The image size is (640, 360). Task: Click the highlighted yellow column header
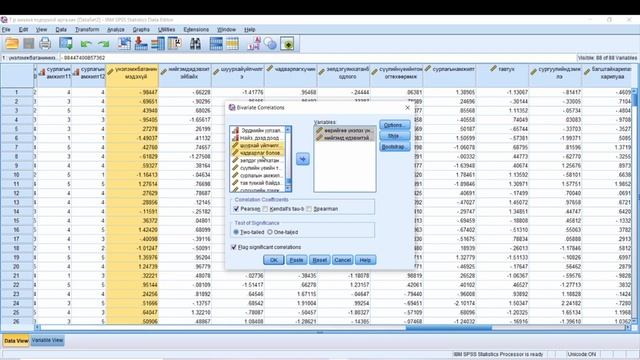(132, 76)
